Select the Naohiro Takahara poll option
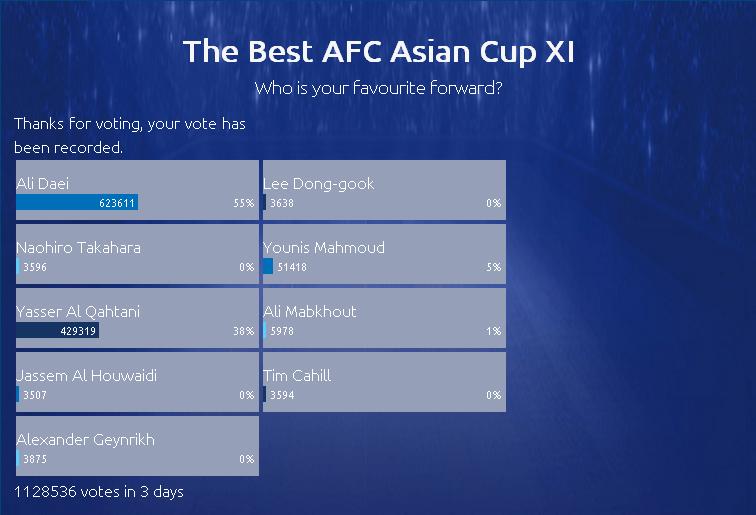The height and width of the screenshot is (515, 756). (x=78, y=248)
